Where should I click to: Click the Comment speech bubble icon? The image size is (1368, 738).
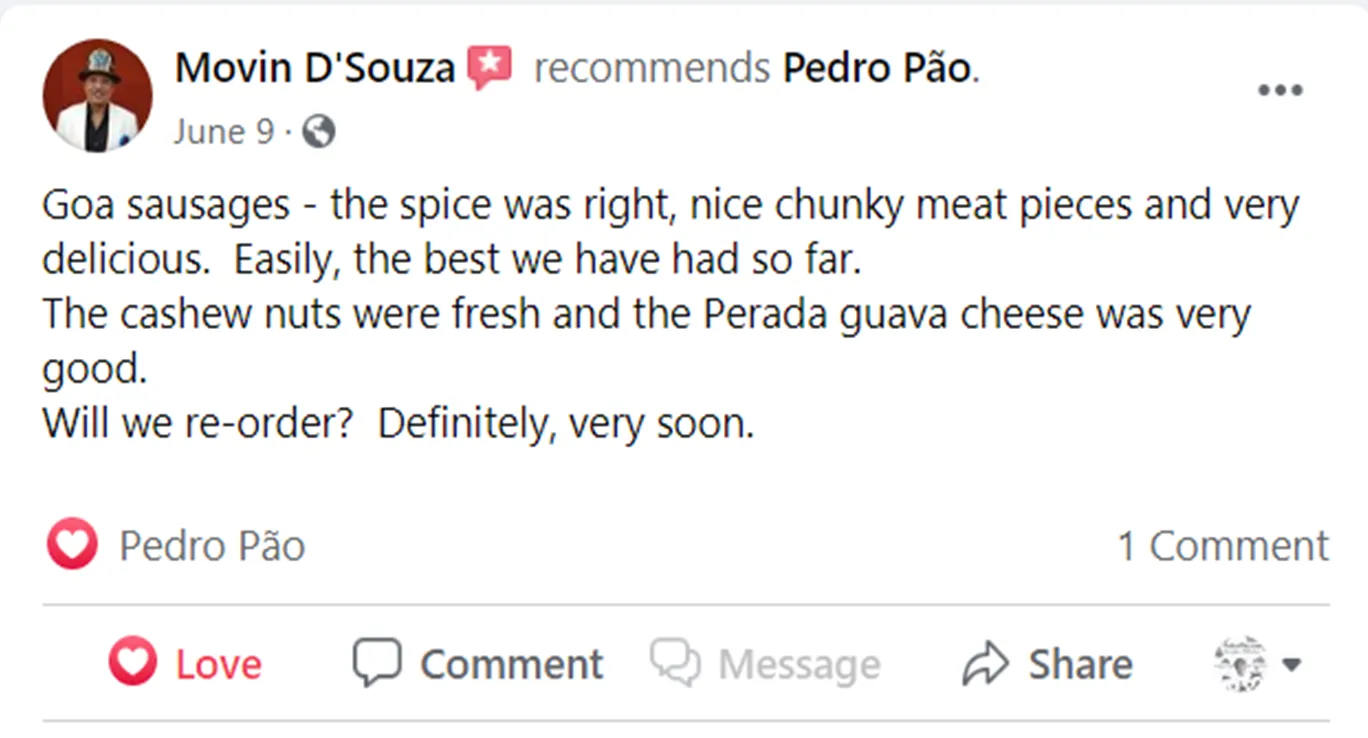tap(377, 663)
